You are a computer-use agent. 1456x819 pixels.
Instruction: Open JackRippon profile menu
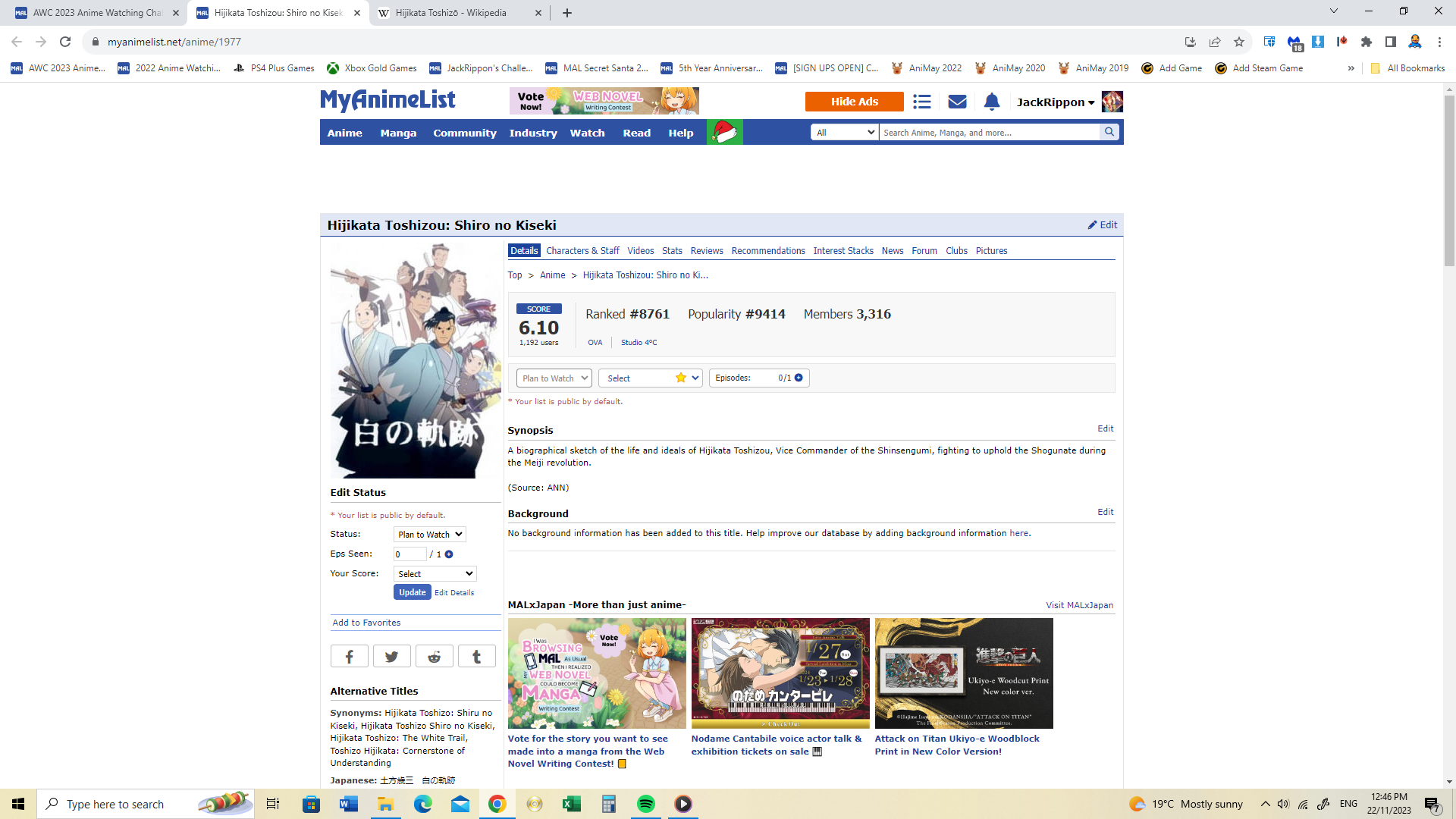pyautogui.click(x=1055, y=102)
